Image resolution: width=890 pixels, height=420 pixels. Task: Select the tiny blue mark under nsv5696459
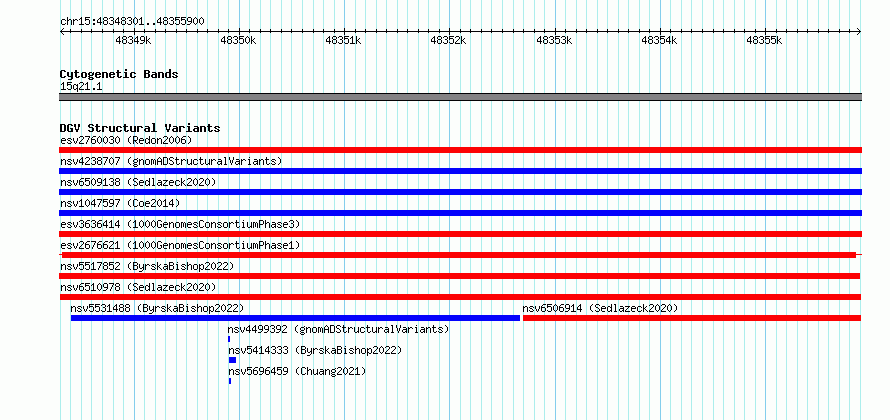tap(230, 381)
